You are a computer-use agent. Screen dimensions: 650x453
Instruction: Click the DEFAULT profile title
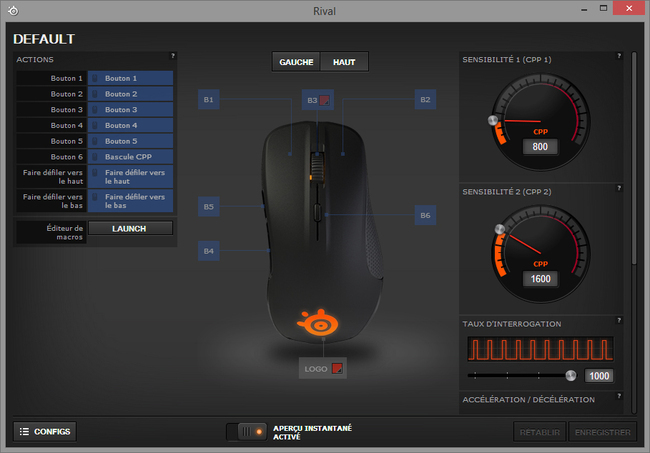(44, 39)
